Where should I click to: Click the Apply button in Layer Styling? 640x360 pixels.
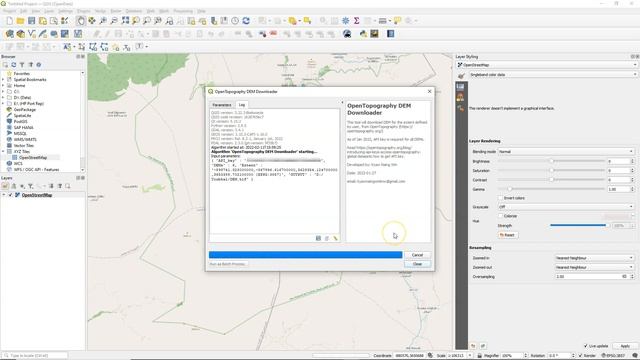(624, 346)
